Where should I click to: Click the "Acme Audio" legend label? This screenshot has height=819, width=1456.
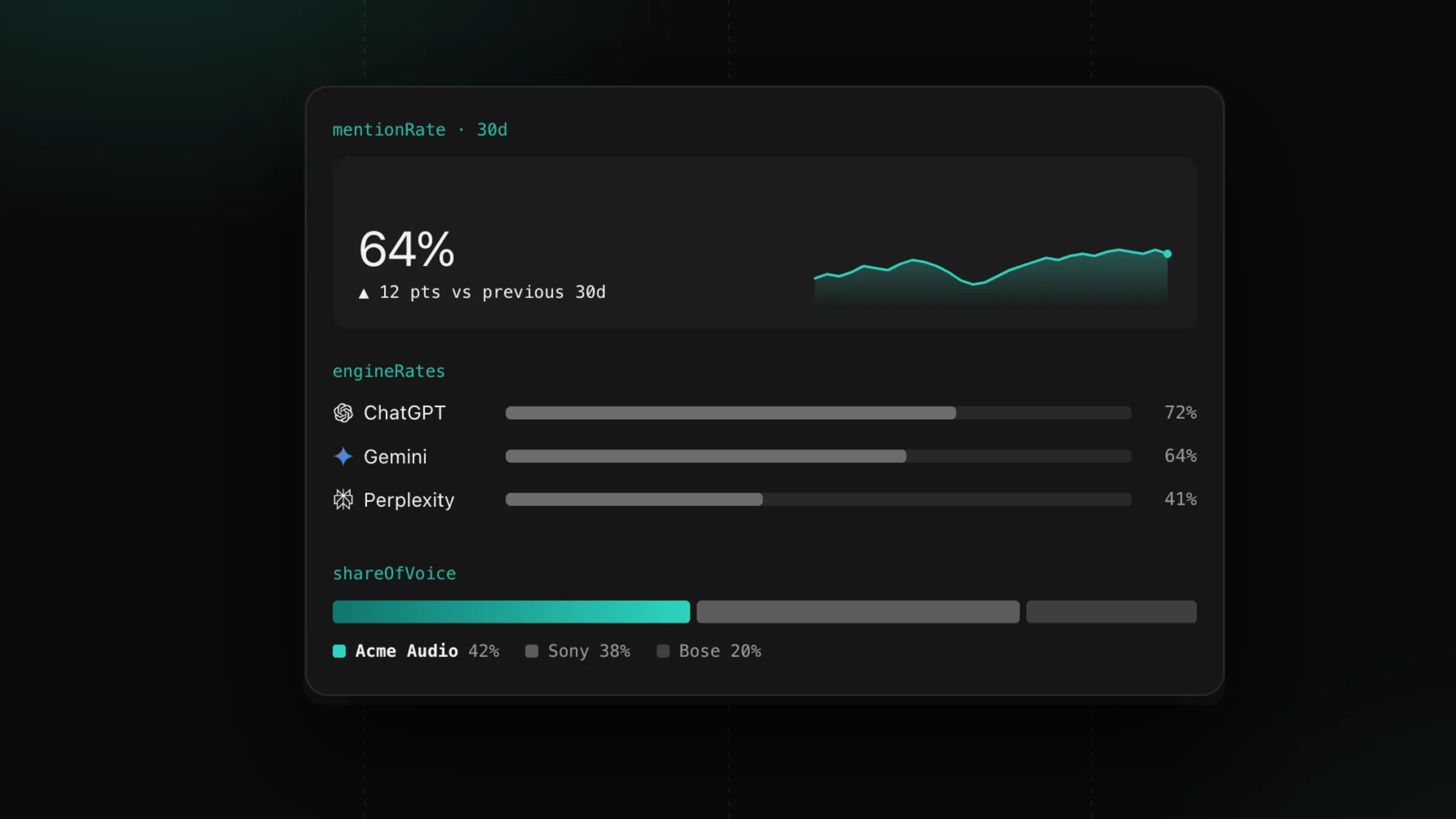coord(406,651)
